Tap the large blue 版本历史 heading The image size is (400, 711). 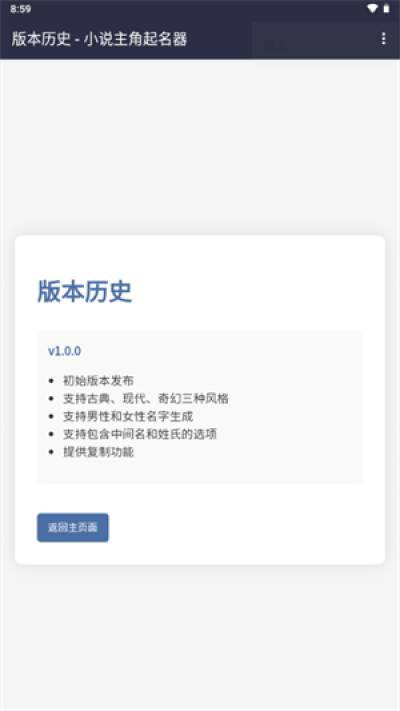(84, 291)
